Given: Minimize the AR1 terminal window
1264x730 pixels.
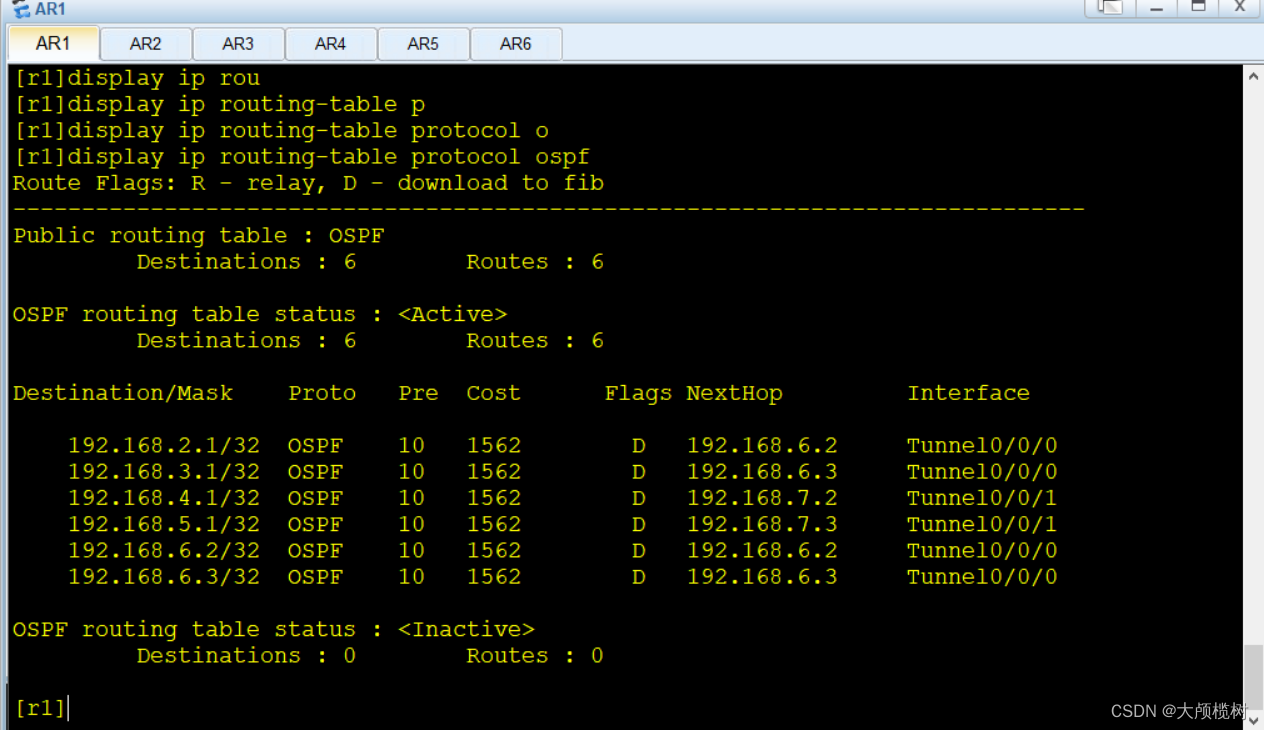Looking at the screenshot, I should pyautogui.click(x=1157, y=7).
